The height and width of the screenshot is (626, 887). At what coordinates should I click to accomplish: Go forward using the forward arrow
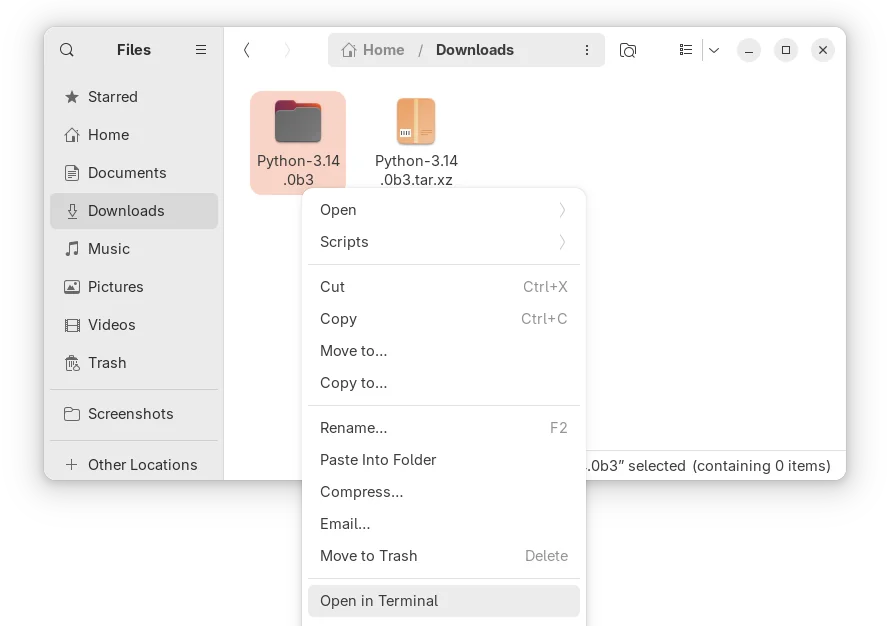click(x=287, y=50)
